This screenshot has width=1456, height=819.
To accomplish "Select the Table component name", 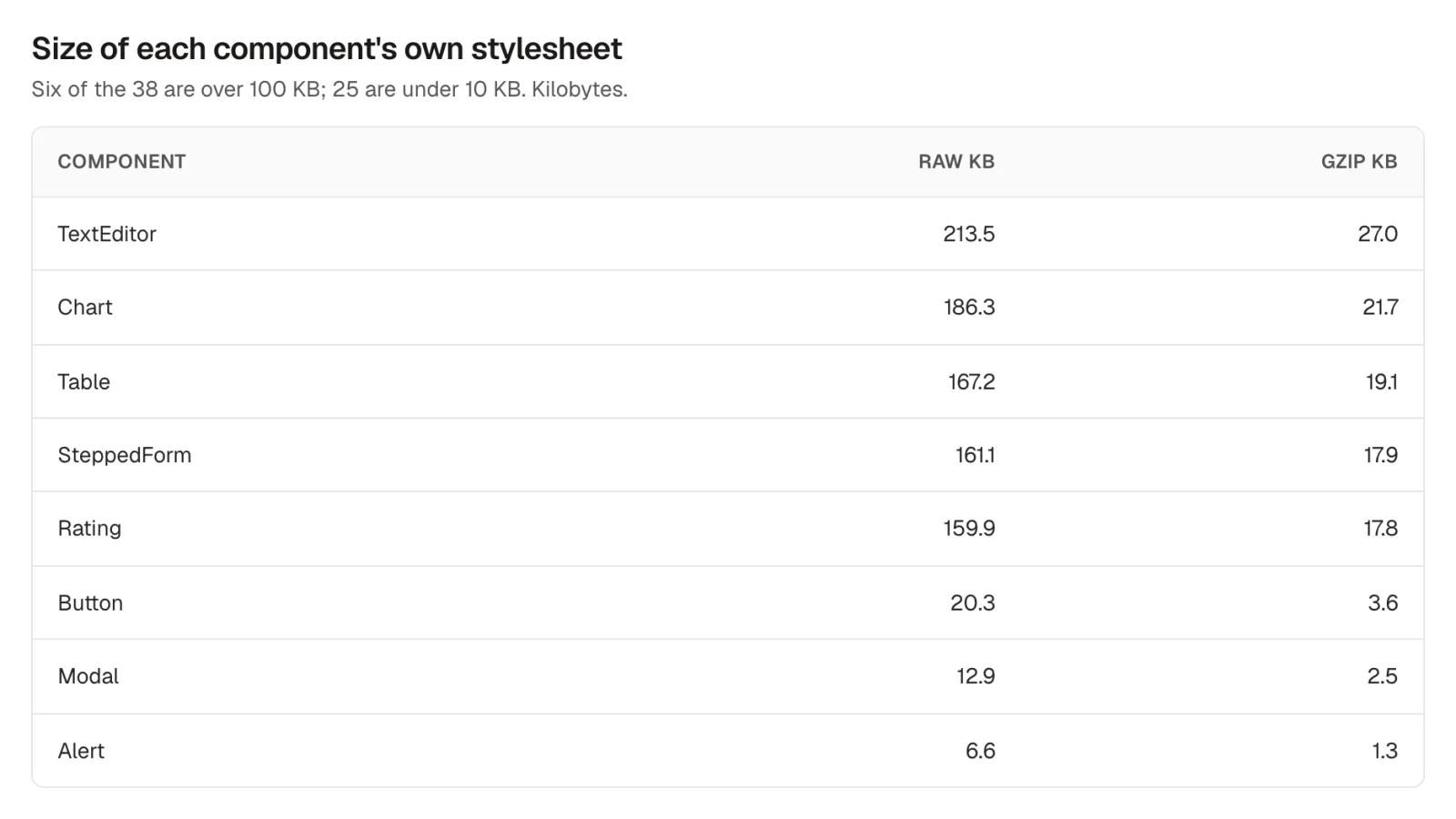I will tap(84, 382).
